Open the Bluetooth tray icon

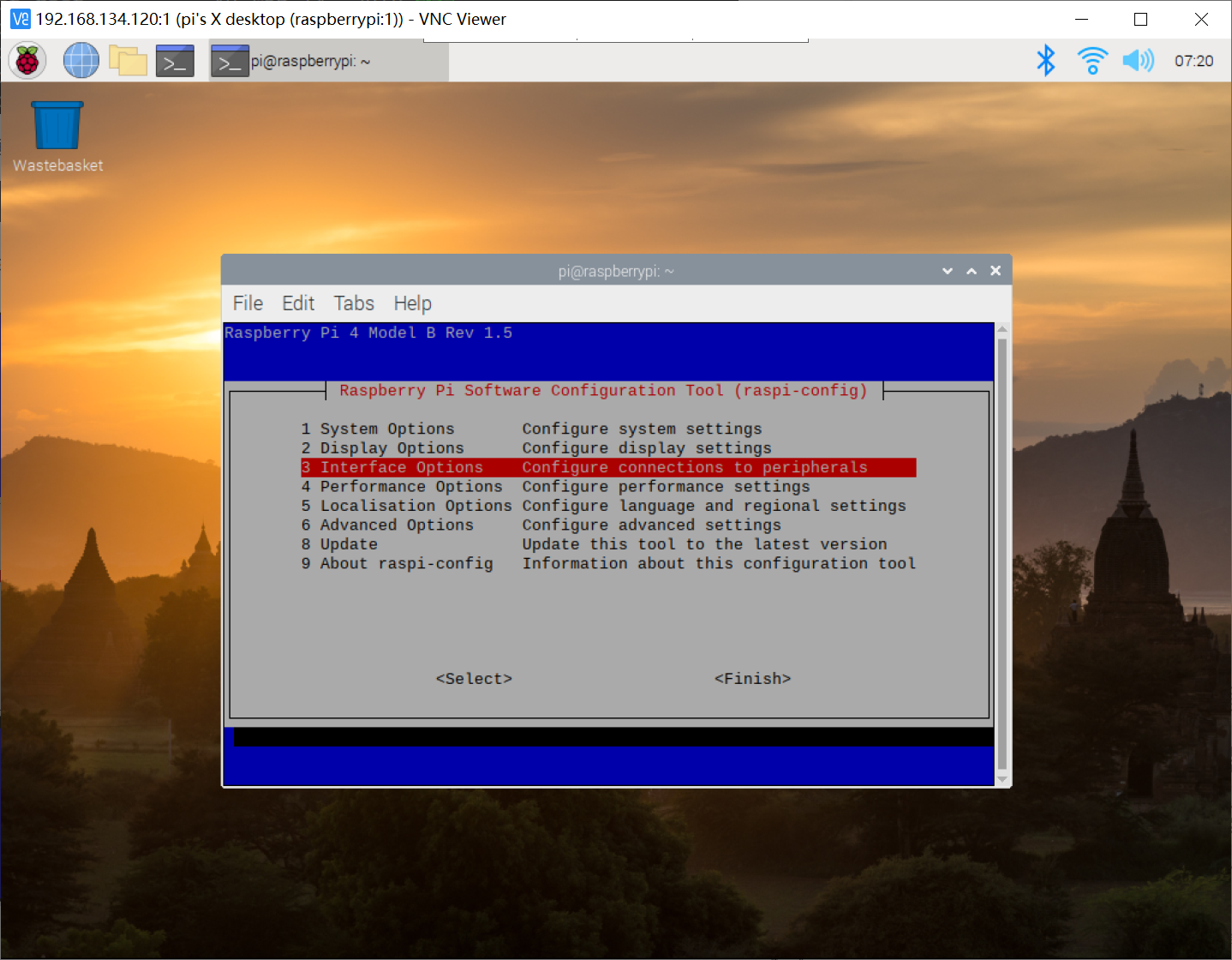coord(1046,61)
